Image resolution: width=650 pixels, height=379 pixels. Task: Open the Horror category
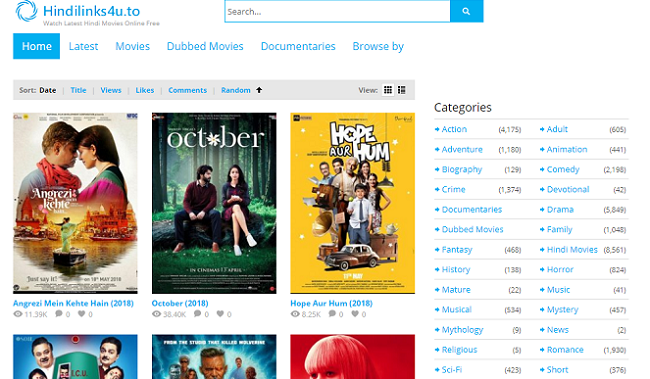click(x=560, y=270)
